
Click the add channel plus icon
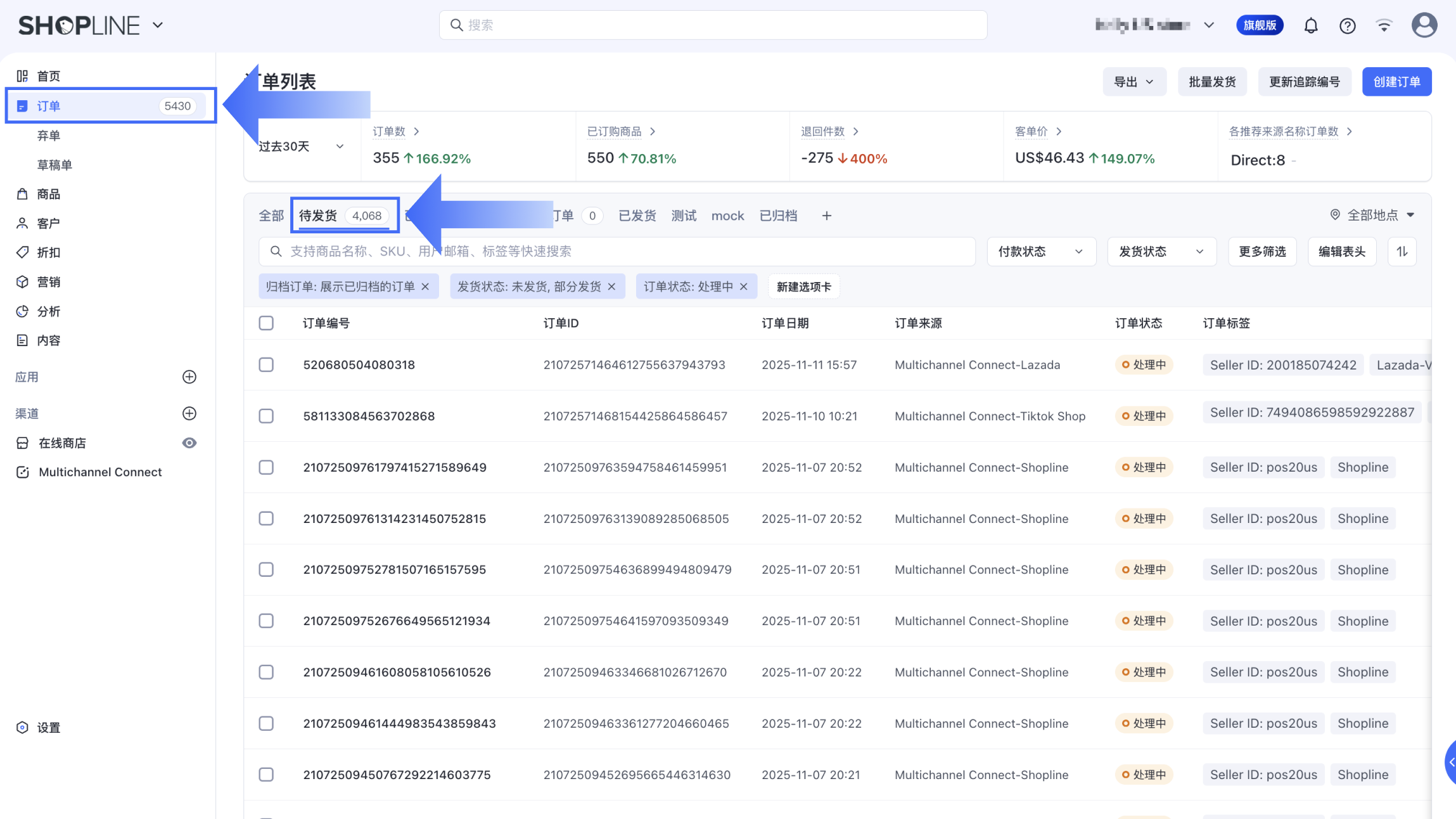pyautogui.click(x=189, y=413)
